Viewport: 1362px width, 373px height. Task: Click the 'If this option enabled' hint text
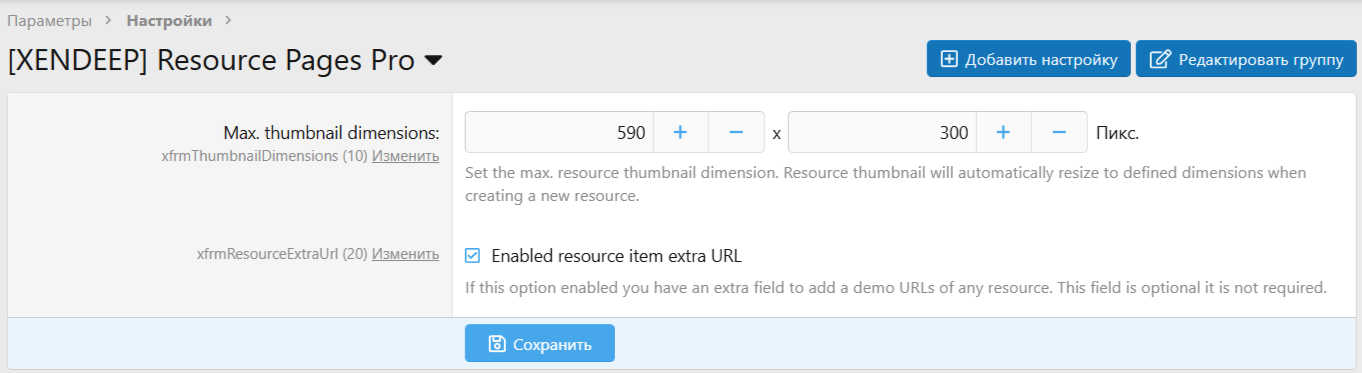(896, 288)
